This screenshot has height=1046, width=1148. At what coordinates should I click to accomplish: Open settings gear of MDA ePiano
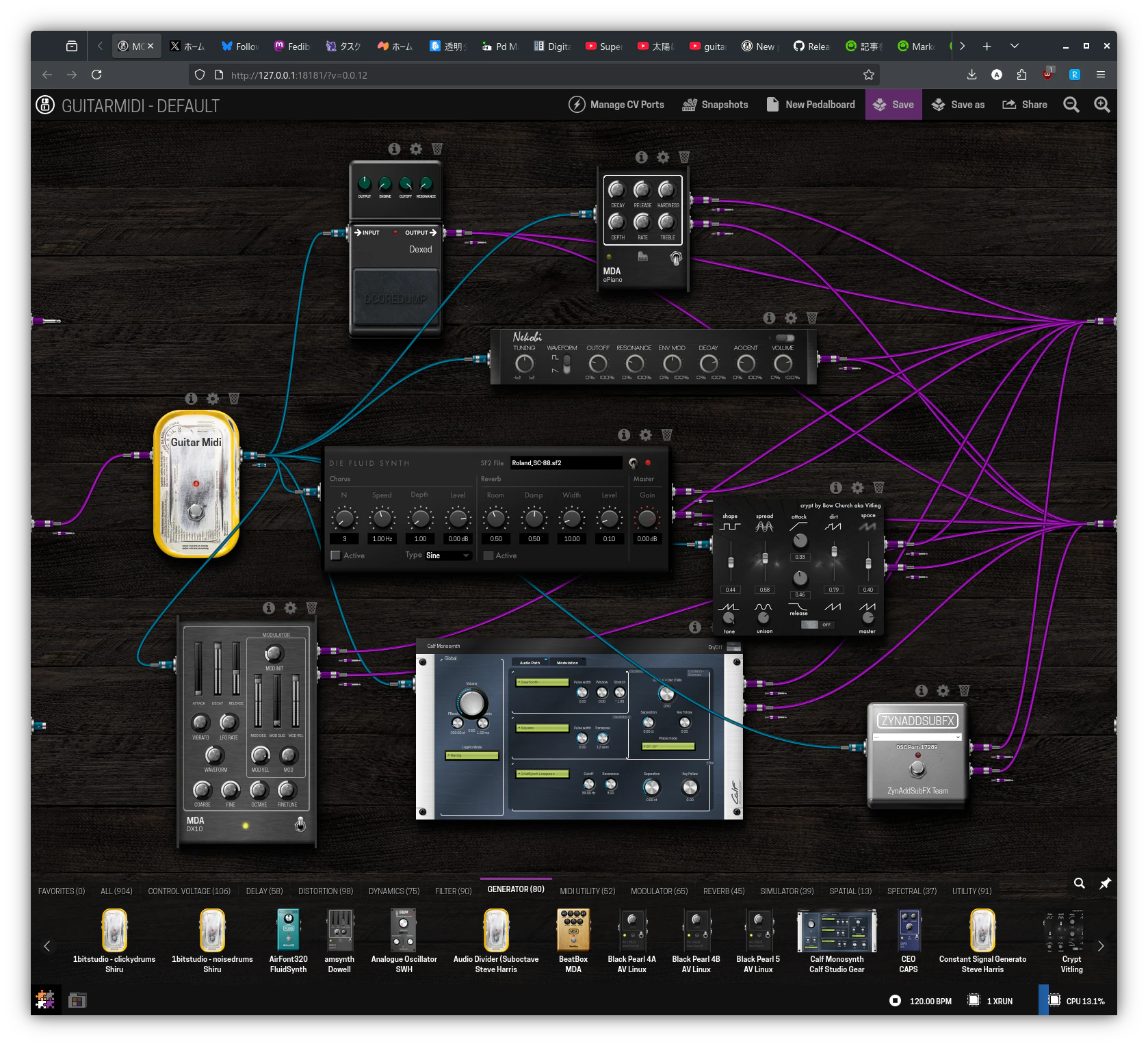pos(663,157)
